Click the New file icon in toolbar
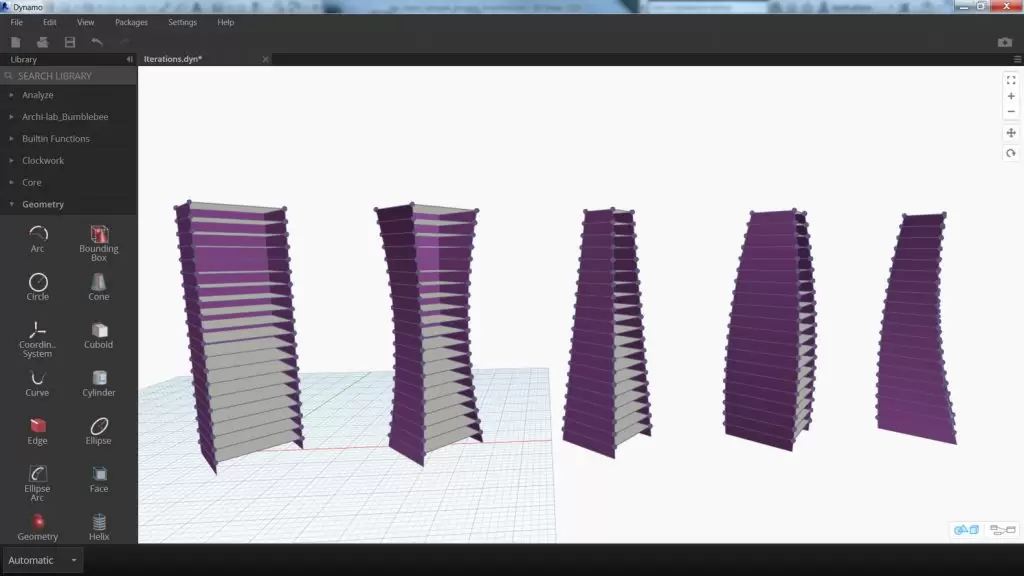This screenshot has height=576, width=1024. [x=16, y=42]
